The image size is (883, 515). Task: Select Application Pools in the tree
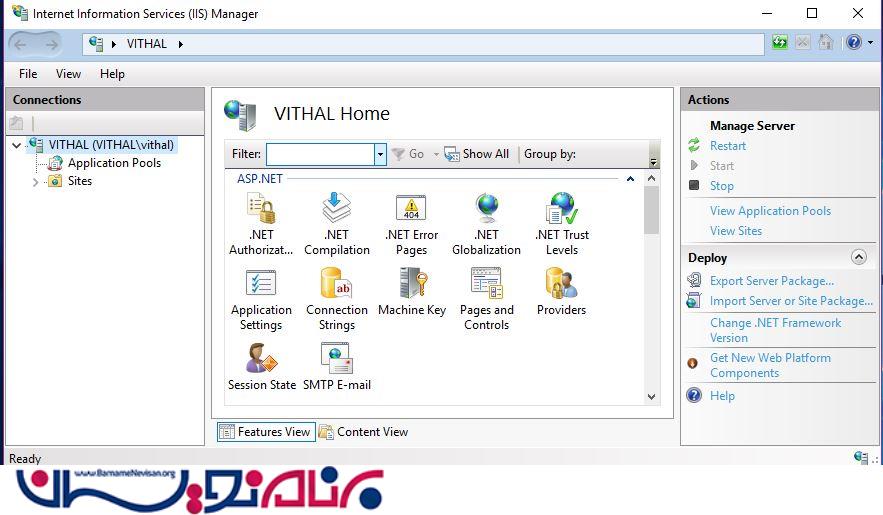114,163
